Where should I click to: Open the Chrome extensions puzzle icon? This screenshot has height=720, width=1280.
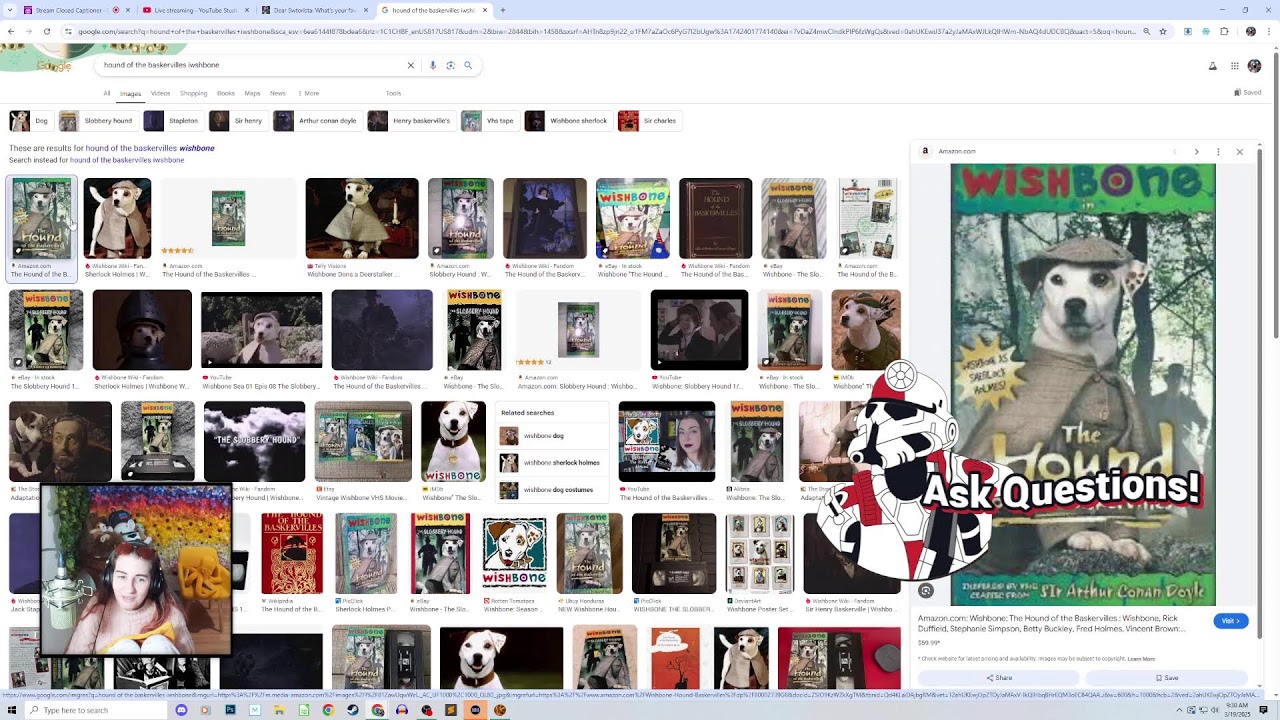(x=1224, y=31)
